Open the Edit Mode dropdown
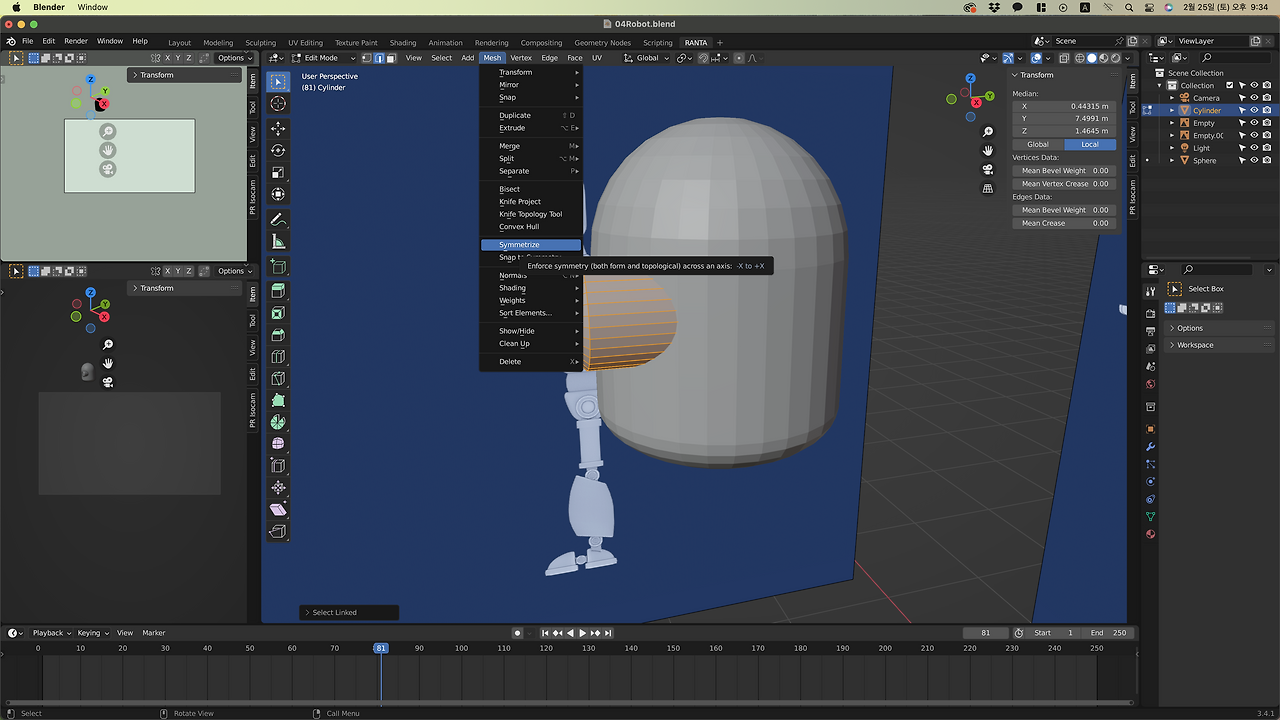Image resolution: width=1280 pixels, height=720 pixels. click(x=321, y=58)
